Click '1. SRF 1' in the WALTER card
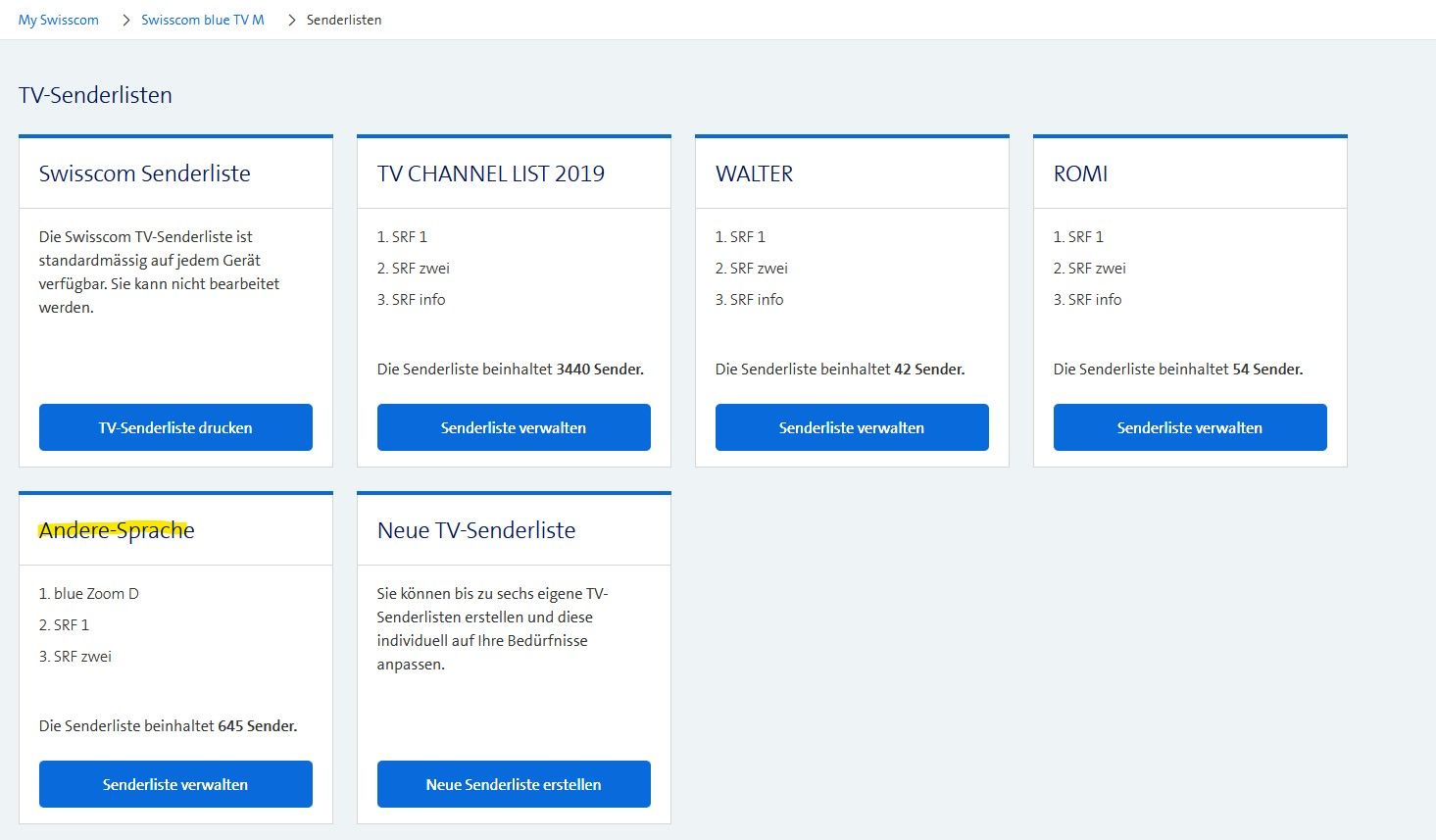1436x840 pixels. click(x=740, y=236)
